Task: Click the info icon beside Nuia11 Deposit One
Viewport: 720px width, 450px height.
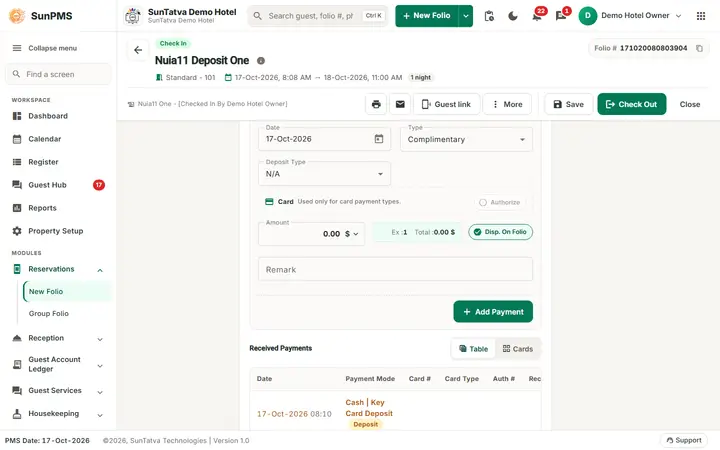Action: click(261, 61)
